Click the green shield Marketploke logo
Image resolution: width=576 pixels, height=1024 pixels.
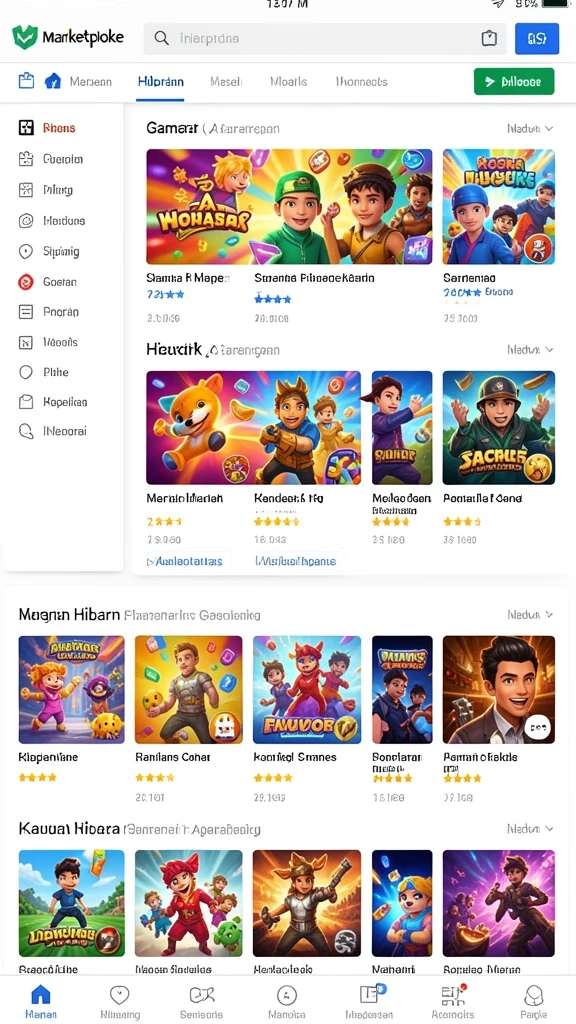coord(25,38)
